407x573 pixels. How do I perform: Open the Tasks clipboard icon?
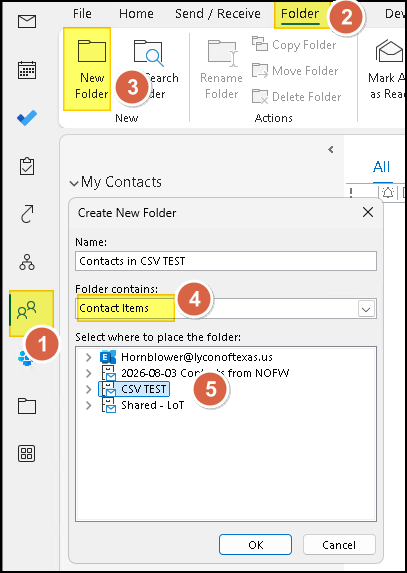[x=27, y=166]
